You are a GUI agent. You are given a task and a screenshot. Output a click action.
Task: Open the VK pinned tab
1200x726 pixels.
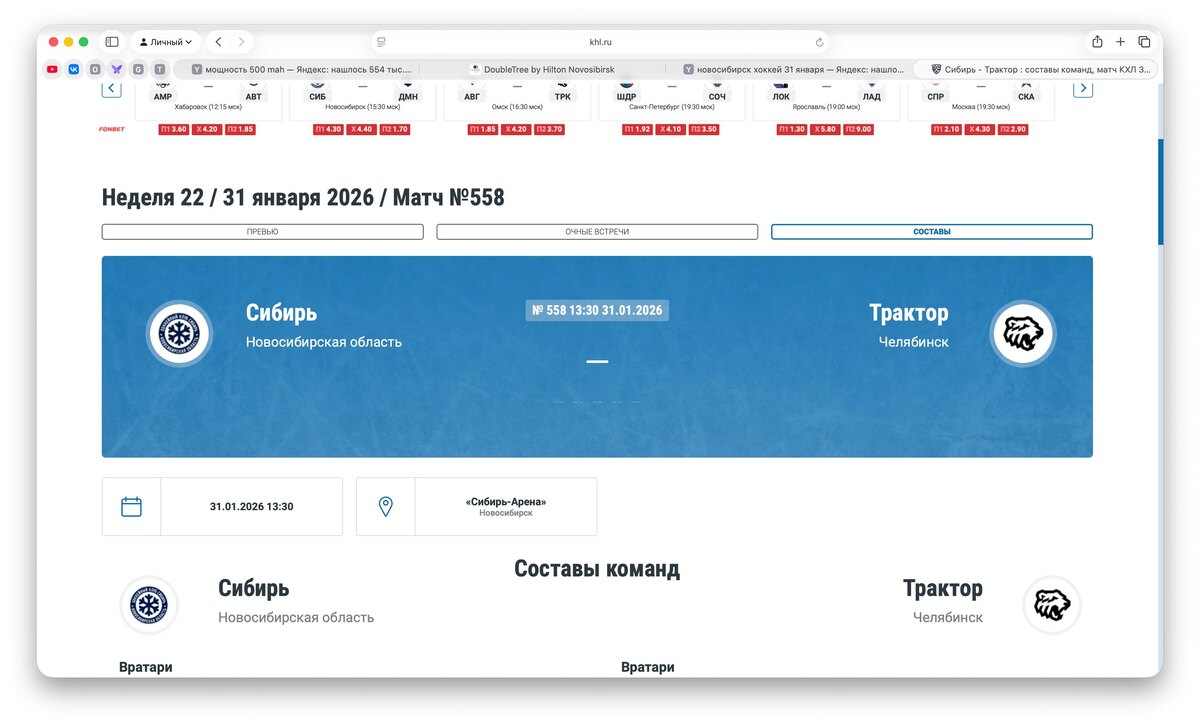[x=74, y=69]
